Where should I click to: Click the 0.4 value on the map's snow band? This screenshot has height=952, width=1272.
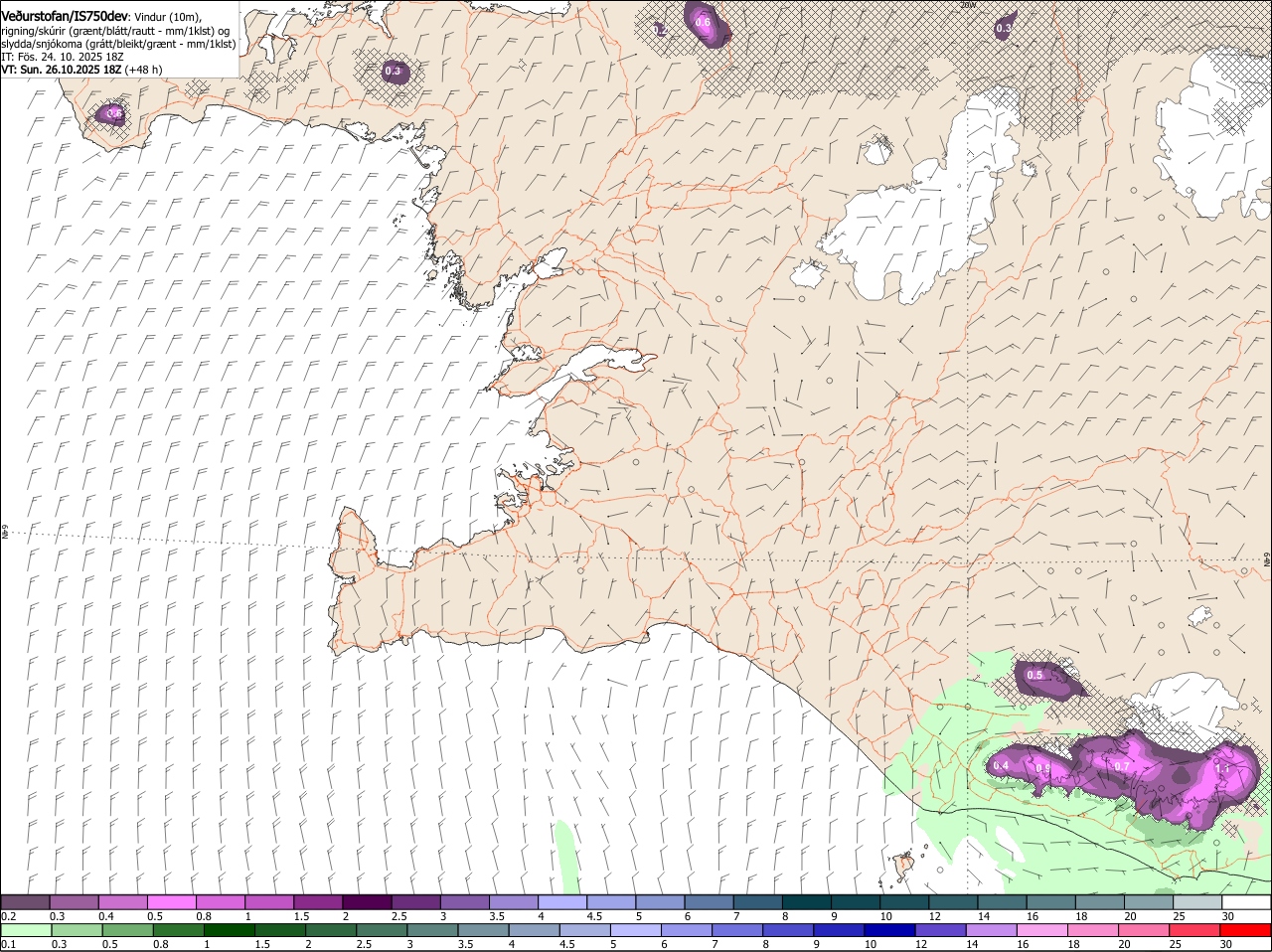pos(1001,765)
